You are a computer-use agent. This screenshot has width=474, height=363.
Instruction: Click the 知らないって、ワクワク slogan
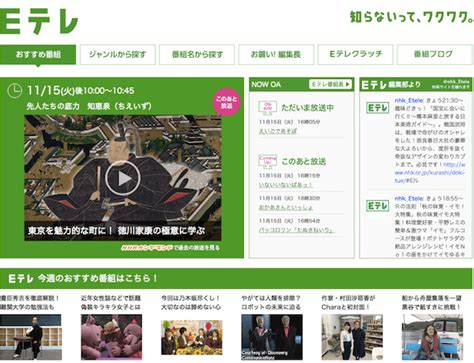(412, 17)
